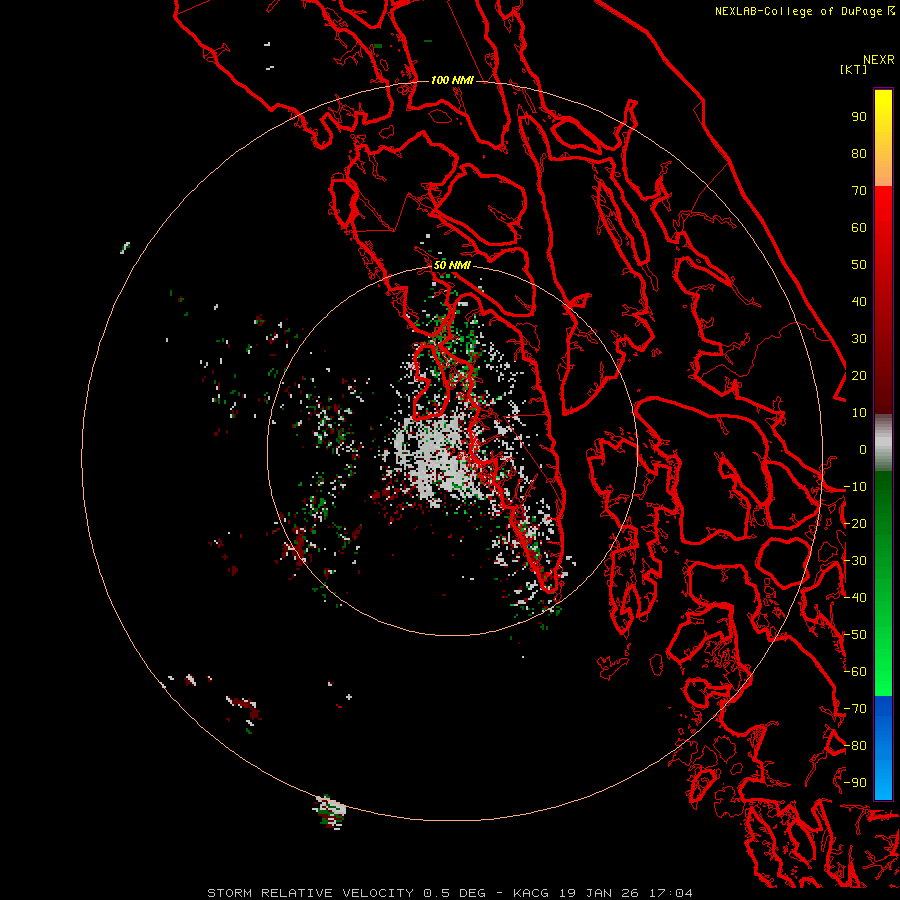
Task: Click the bright red segment of the color bar
Action: click(x=883, y=300)
